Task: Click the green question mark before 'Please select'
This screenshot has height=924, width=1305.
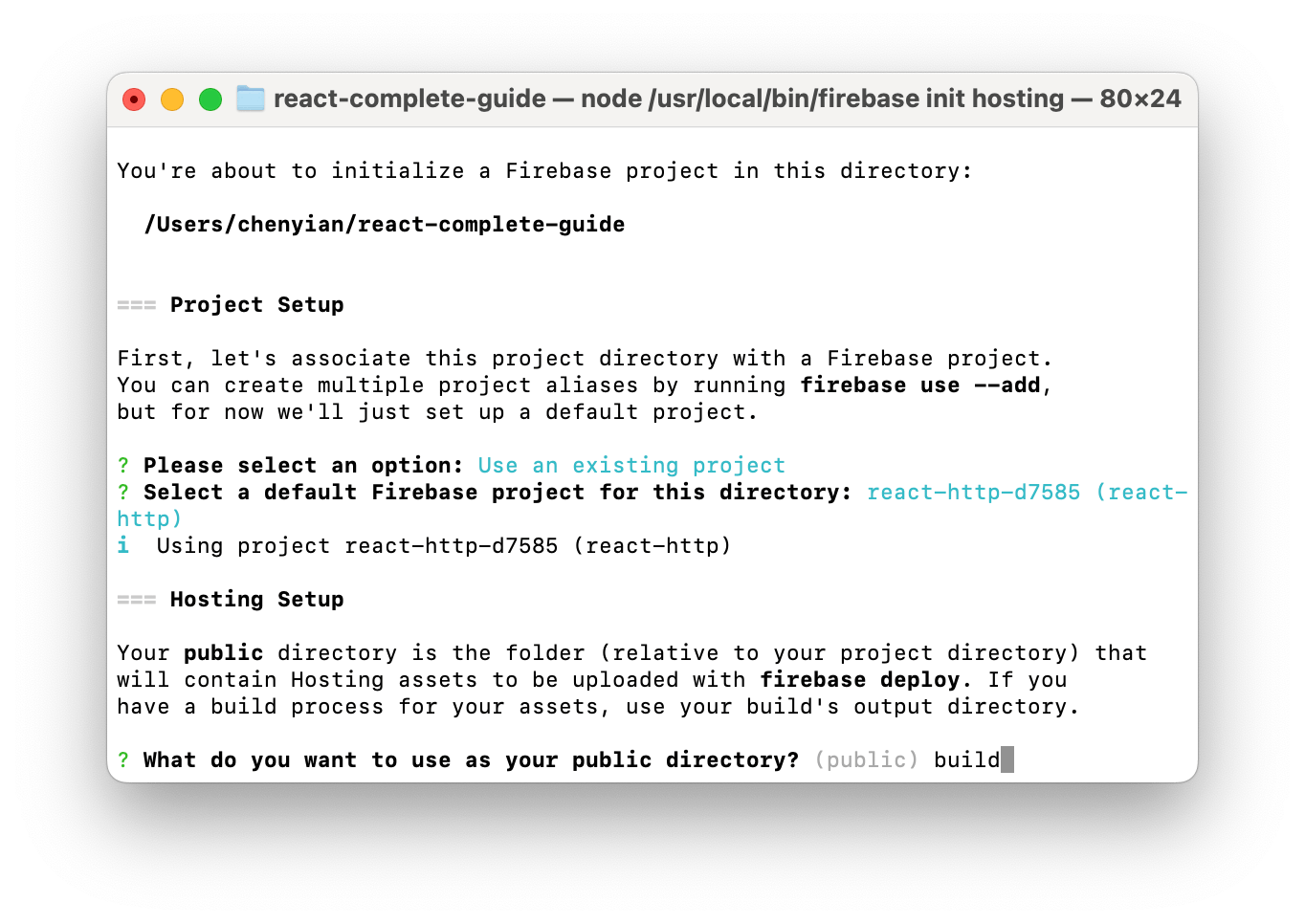Action: coord(123,466)
